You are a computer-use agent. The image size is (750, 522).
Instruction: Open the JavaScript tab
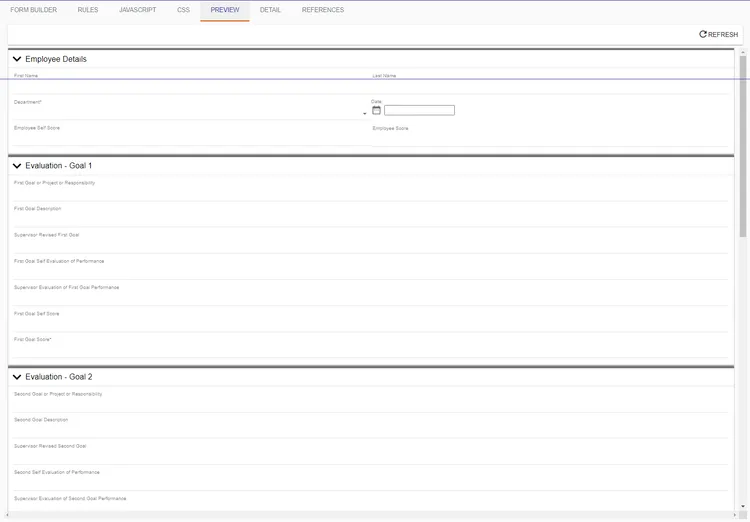pyautogui.click(x=138, y=10)
